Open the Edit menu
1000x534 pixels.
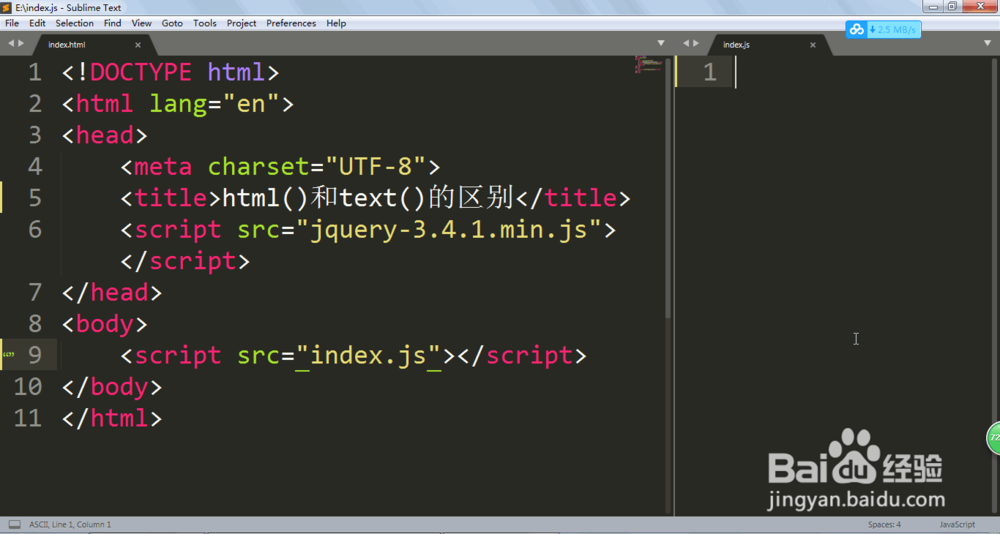[37, 23]
